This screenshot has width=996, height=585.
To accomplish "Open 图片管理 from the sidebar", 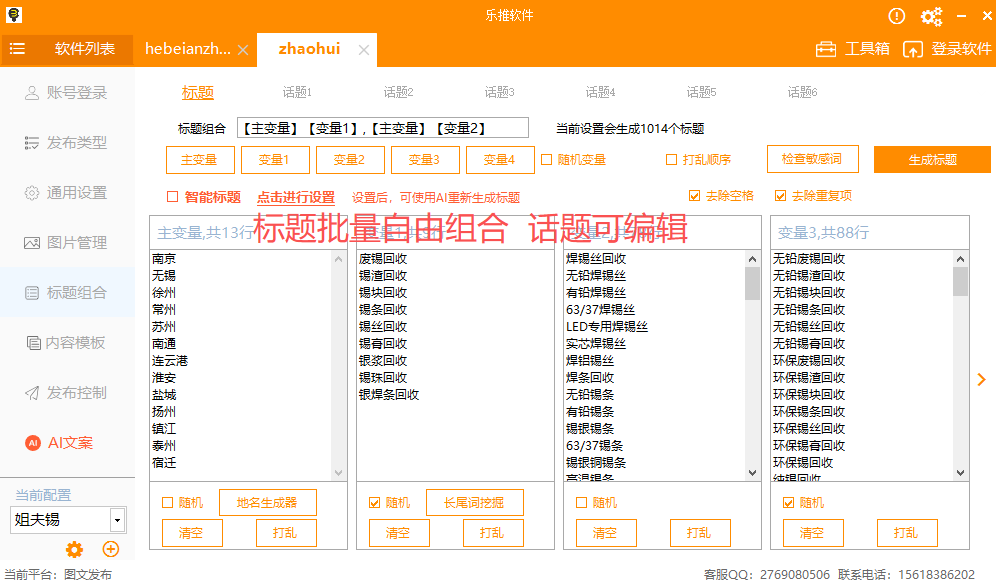I will click(x=67, y=241).
